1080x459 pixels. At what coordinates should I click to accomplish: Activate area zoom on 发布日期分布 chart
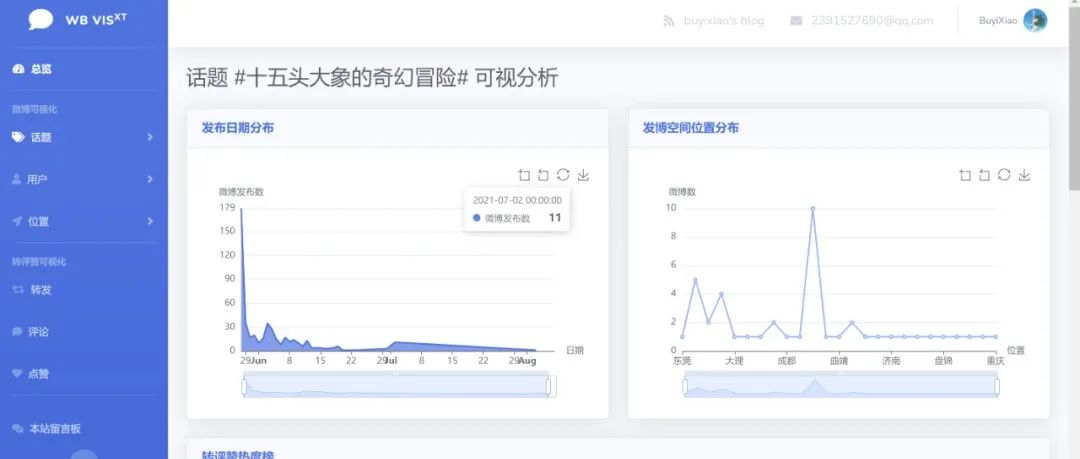click(524, 175)
